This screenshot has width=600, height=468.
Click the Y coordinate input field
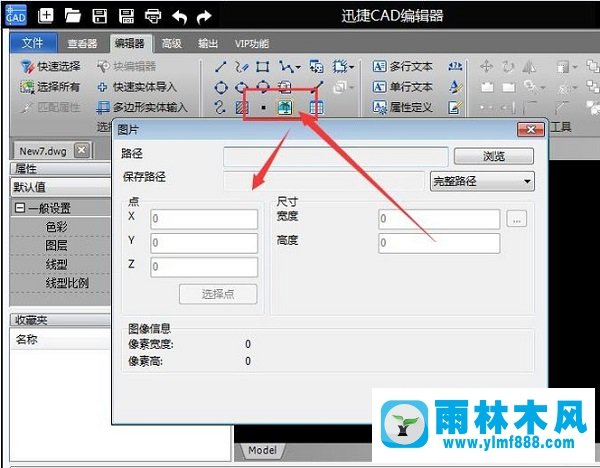(x=204, y=243)
